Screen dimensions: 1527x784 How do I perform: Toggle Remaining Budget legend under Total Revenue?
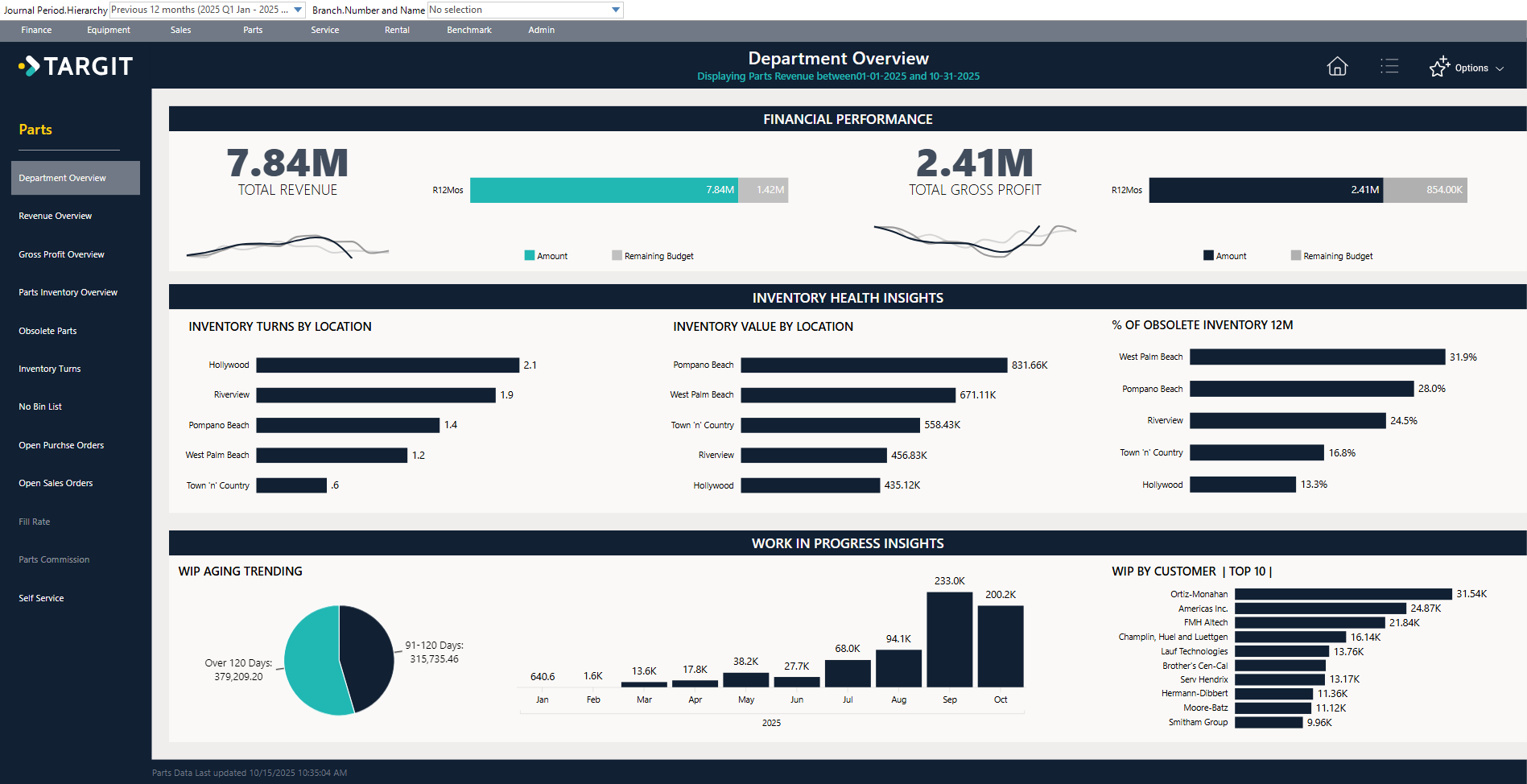[617, 255]
